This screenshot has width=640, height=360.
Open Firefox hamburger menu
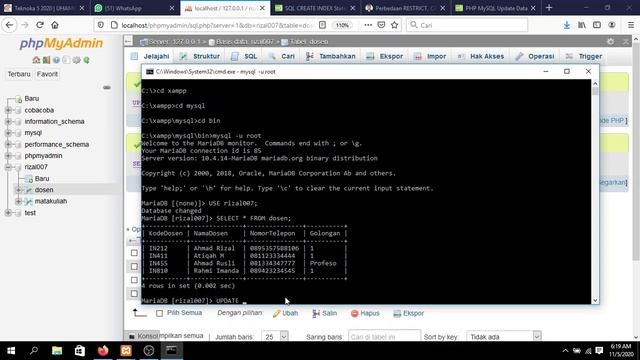click(x=631, y=25)
